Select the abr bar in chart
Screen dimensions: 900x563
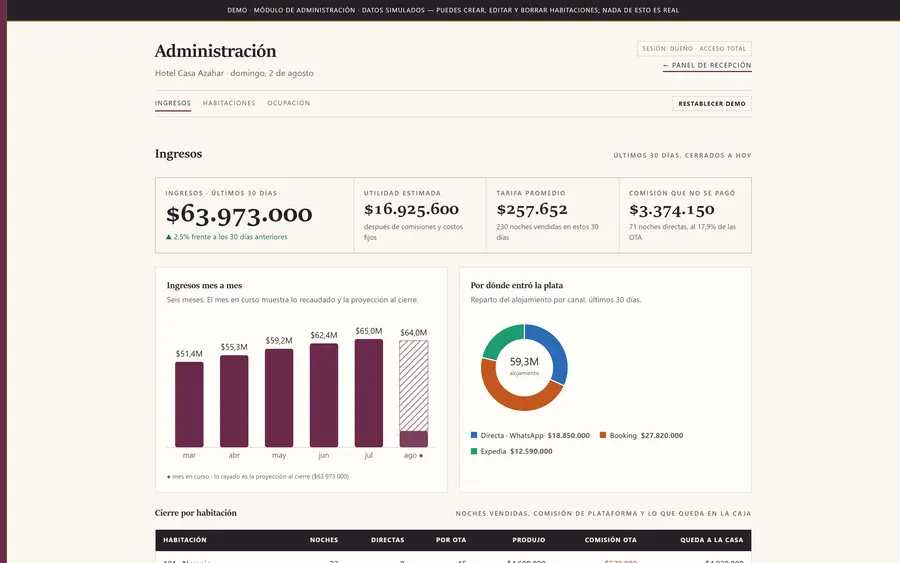coord(234,401)
